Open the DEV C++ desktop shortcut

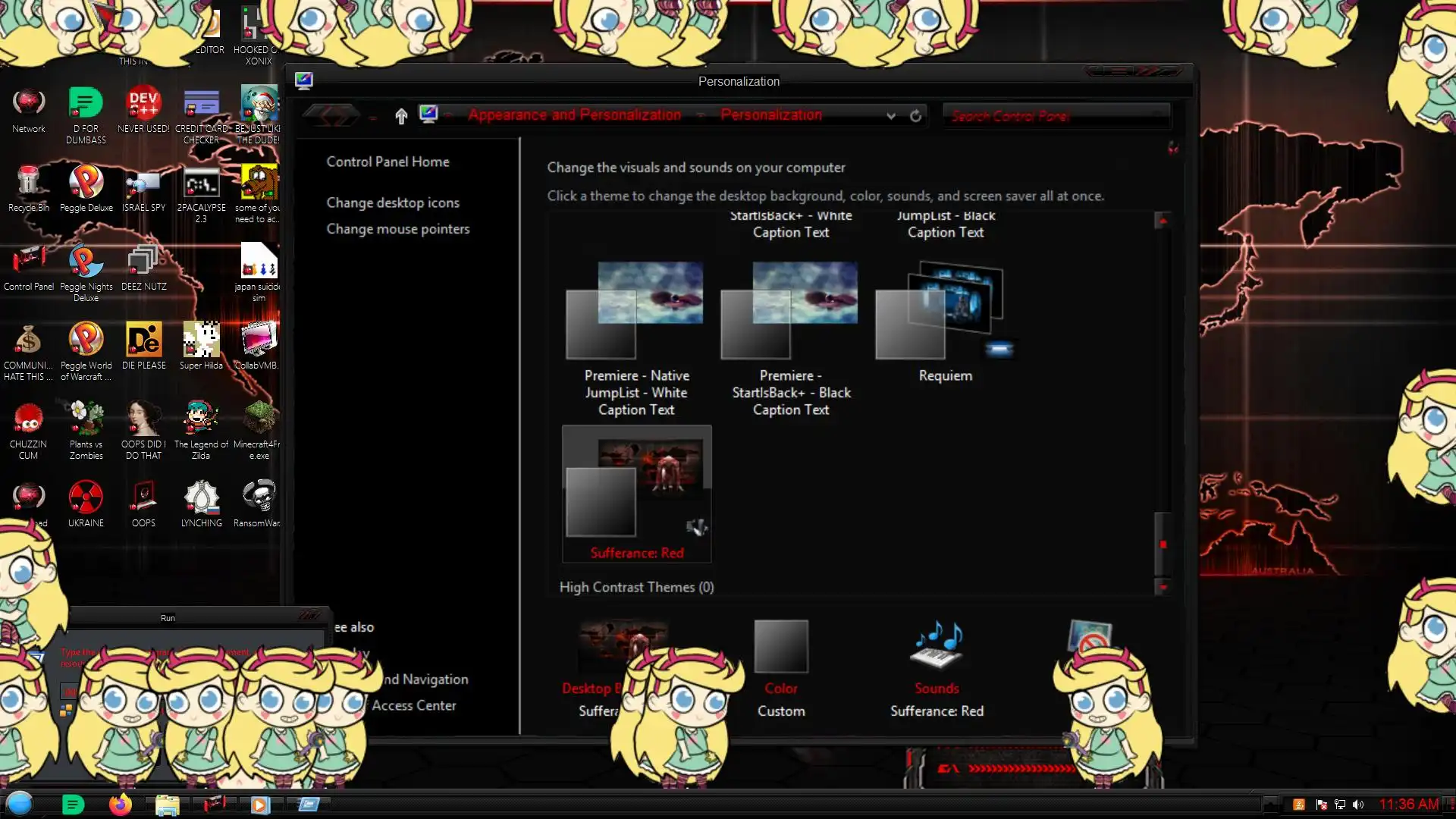coord(143,105)
